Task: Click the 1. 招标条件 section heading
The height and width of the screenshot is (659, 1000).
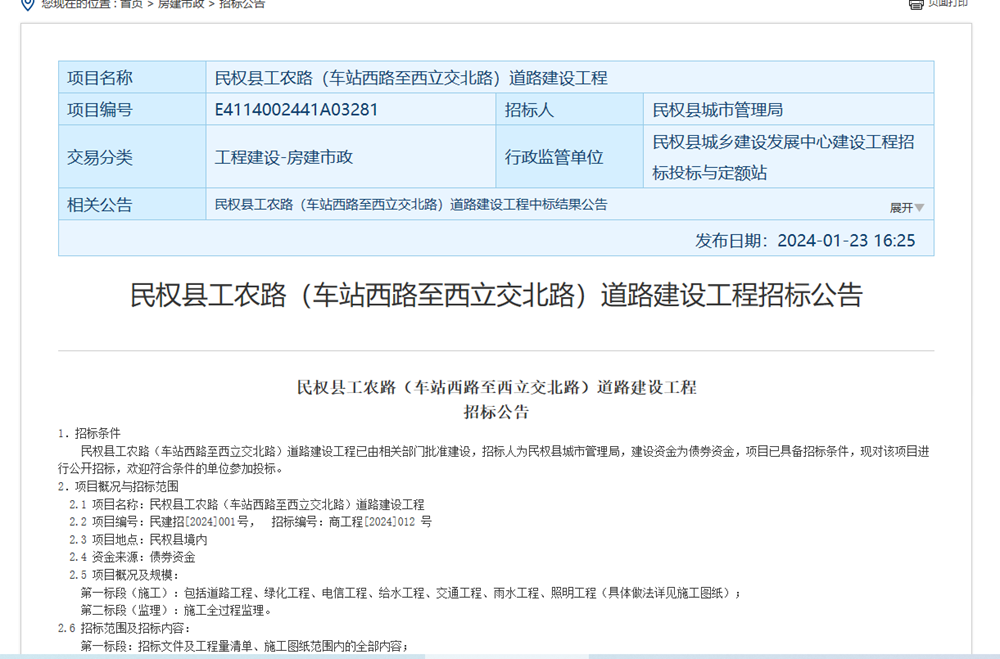Action: pos(89,433)
